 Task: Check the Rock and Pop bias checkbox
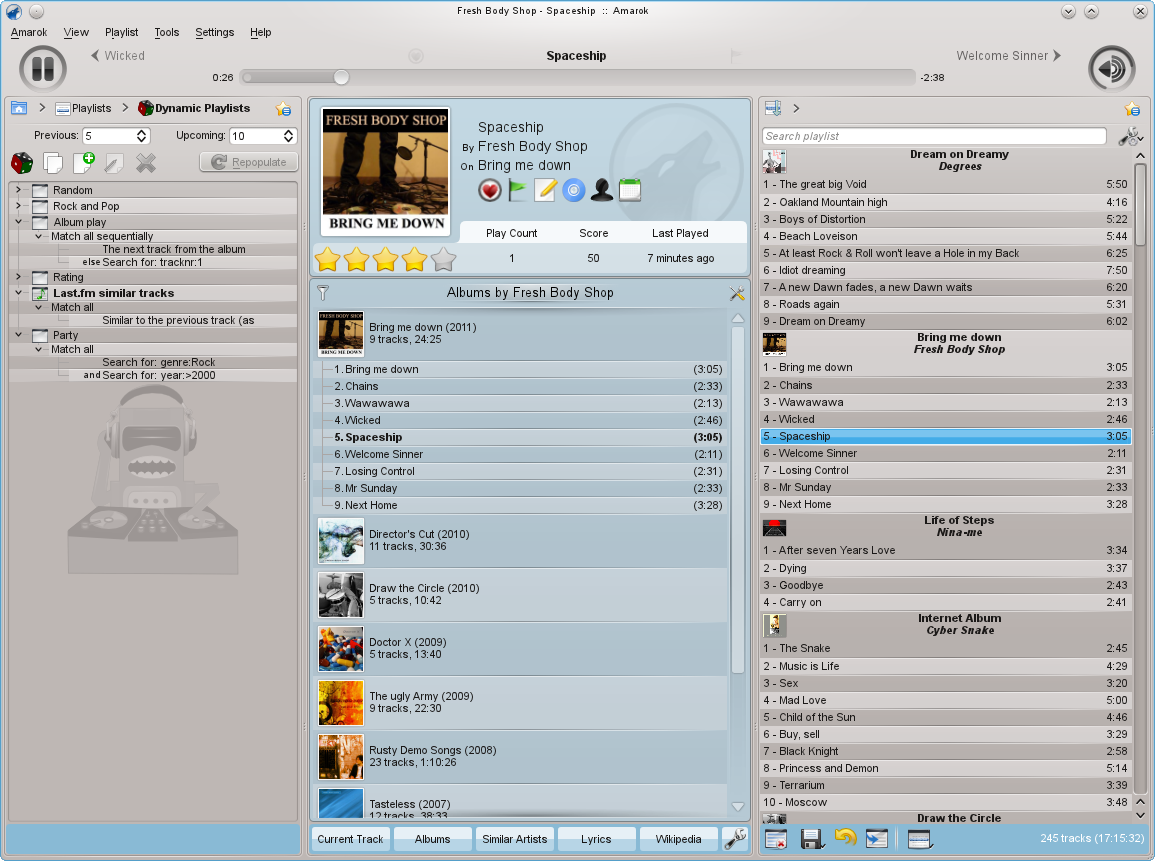tap(38, 205)
